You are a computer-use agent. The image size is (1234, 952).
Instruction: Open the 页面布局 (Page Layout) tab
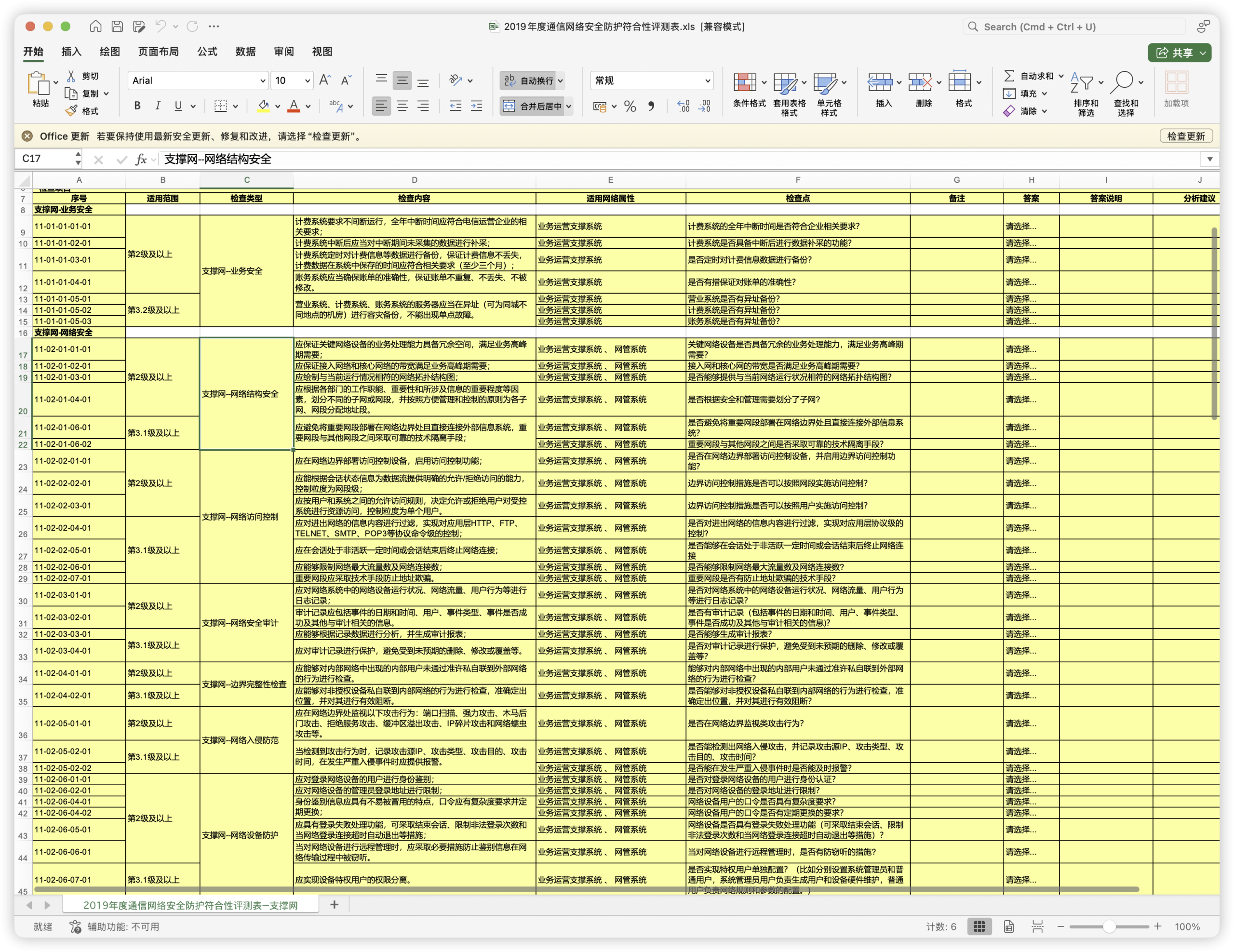tap(158, 52)
